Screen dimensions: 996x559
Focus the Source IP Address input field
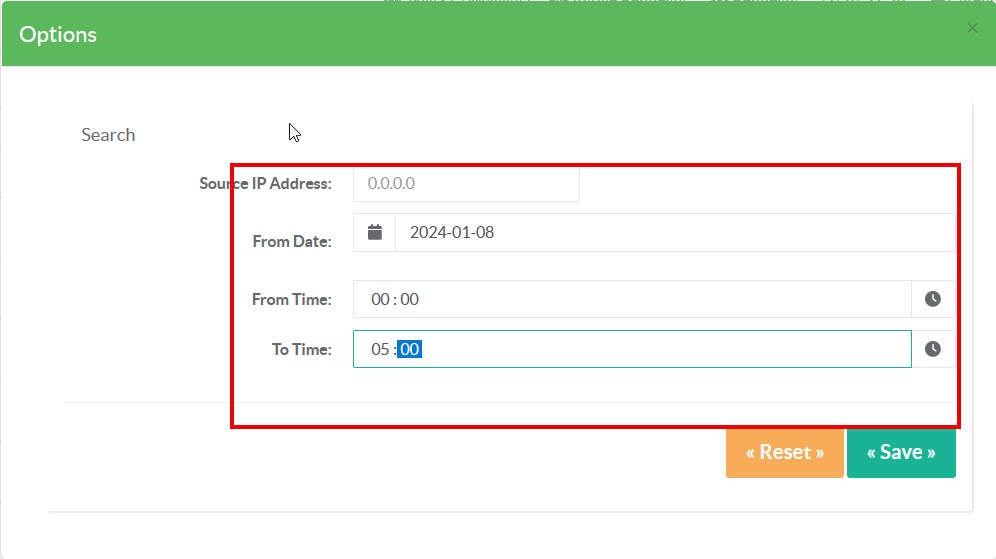(466, 184)
